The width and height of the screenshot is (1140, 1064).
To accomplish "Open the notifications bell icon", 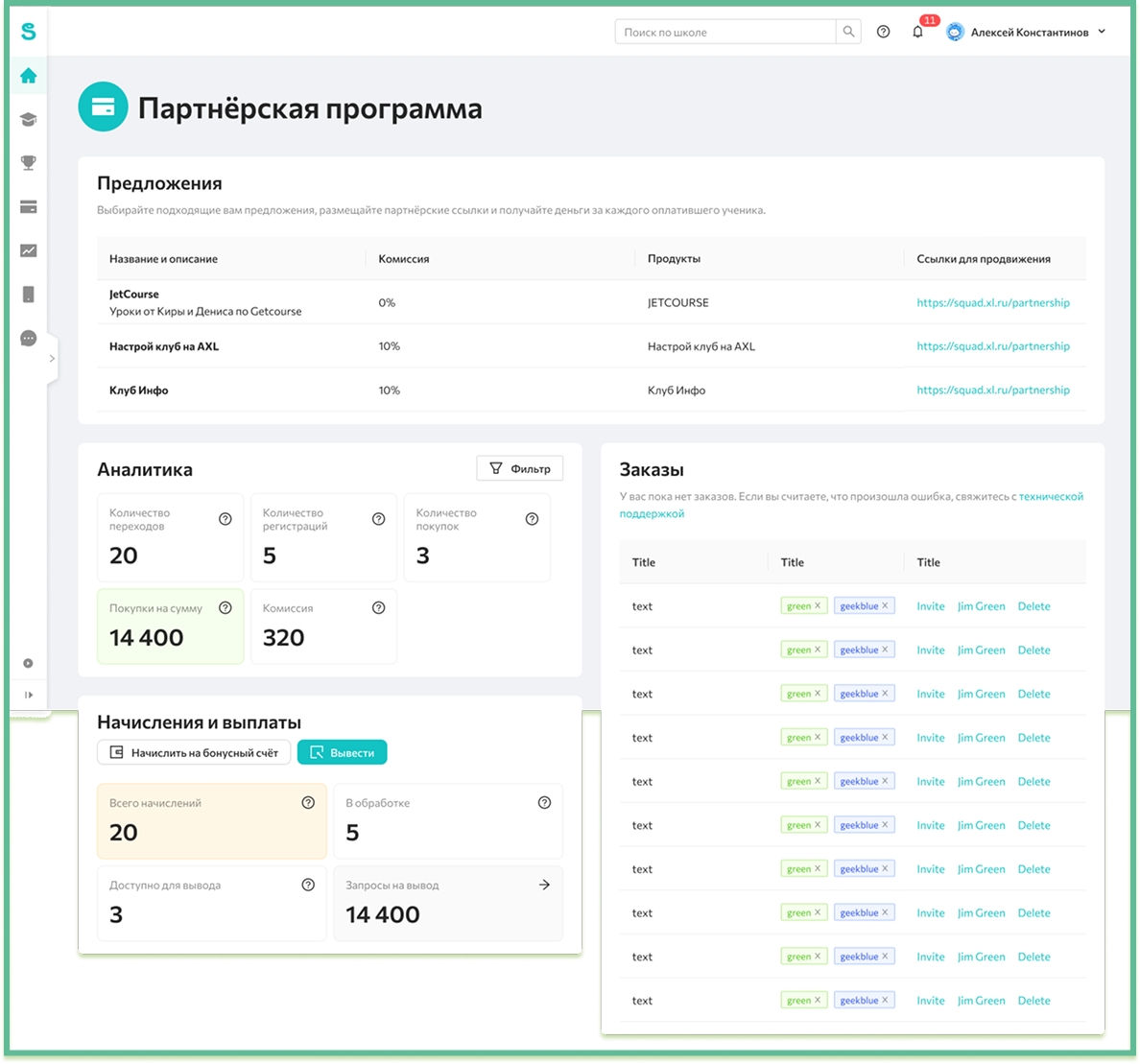I will [x=917, y=32].
